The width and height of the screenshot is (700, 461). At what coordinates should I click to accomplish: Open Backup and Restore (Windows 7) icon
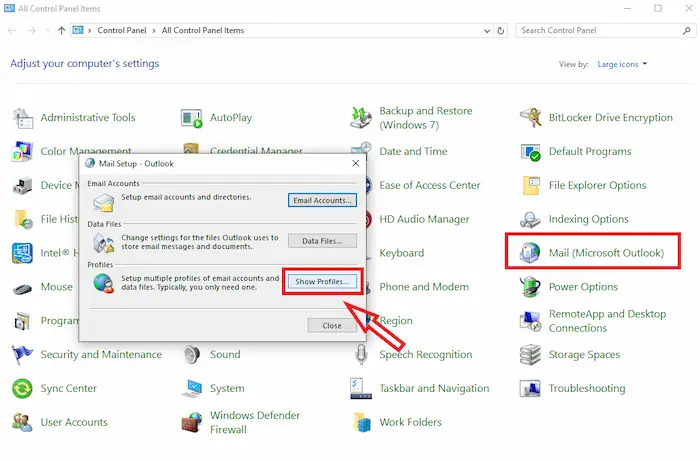coord(361,118)
